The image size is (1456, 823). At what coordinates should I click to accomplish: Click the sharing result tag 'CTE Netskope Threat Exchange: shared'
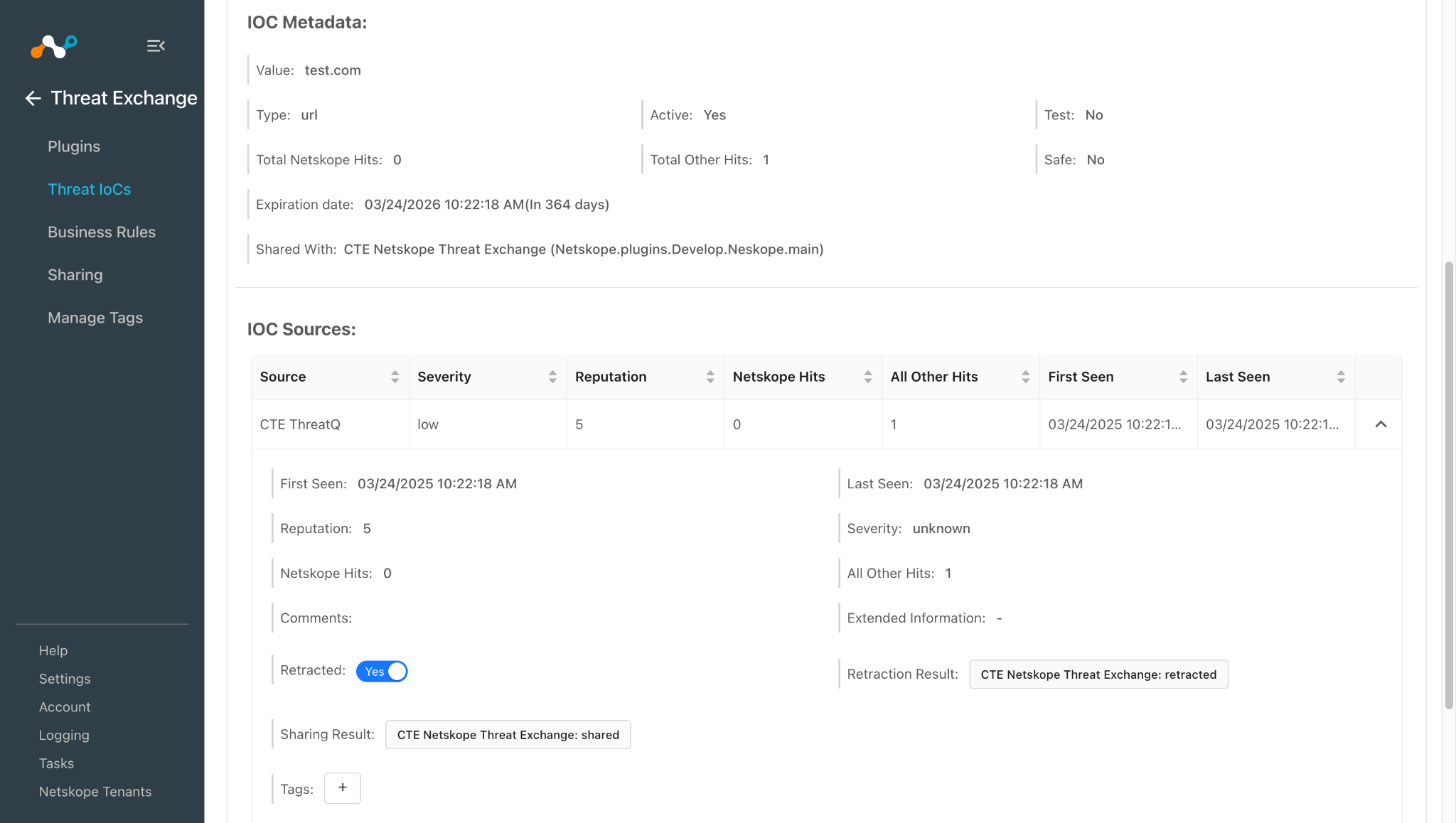point(508,735)
